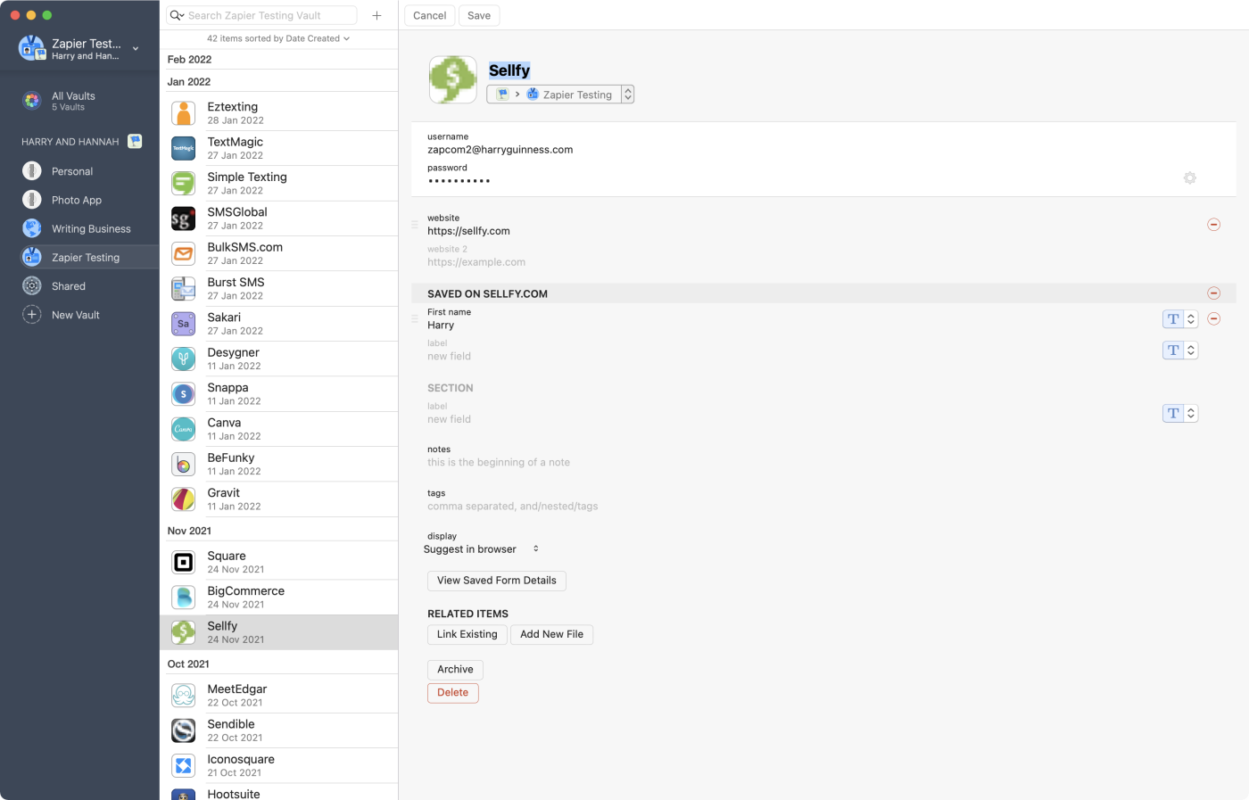This screenshot has height=800, width=1249.
Task: Click the SECTION header placeholder
Action: click(450, 388)
